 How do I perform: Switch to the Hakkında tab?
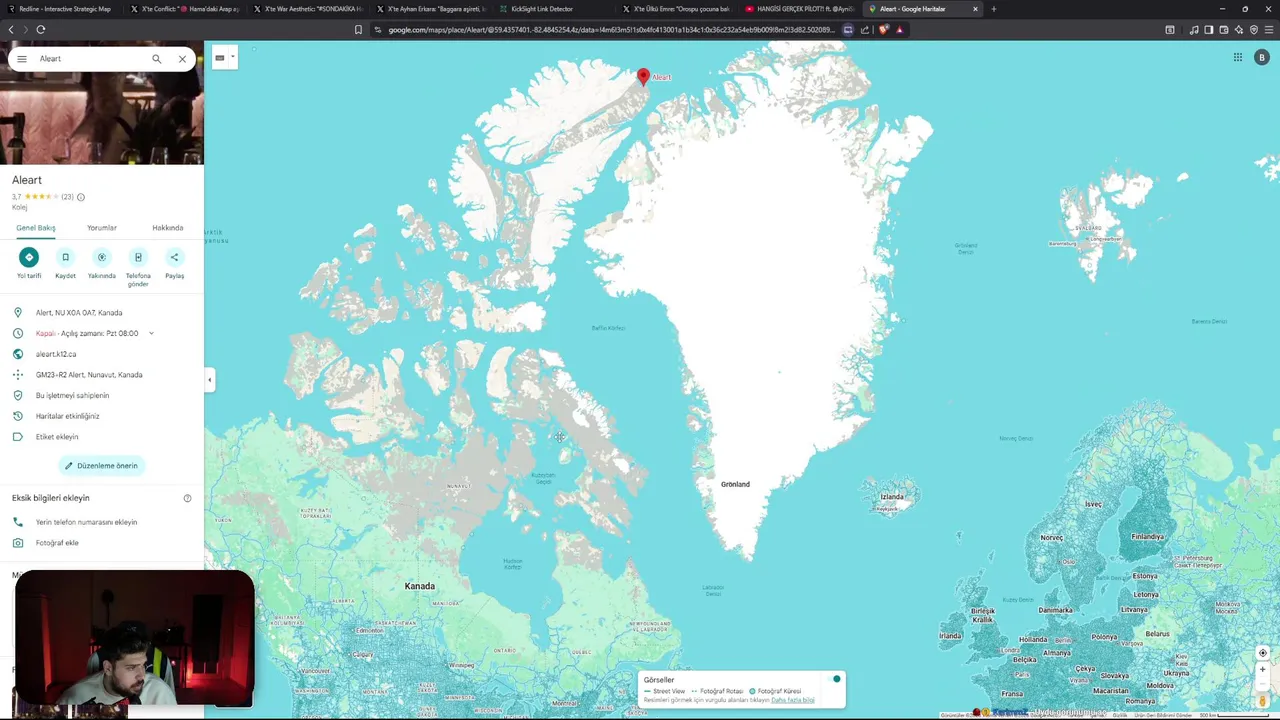168,228
